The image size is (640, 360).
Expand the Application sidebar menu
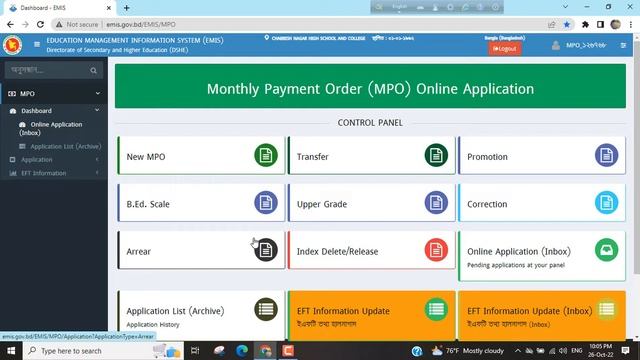coord(54,160)
